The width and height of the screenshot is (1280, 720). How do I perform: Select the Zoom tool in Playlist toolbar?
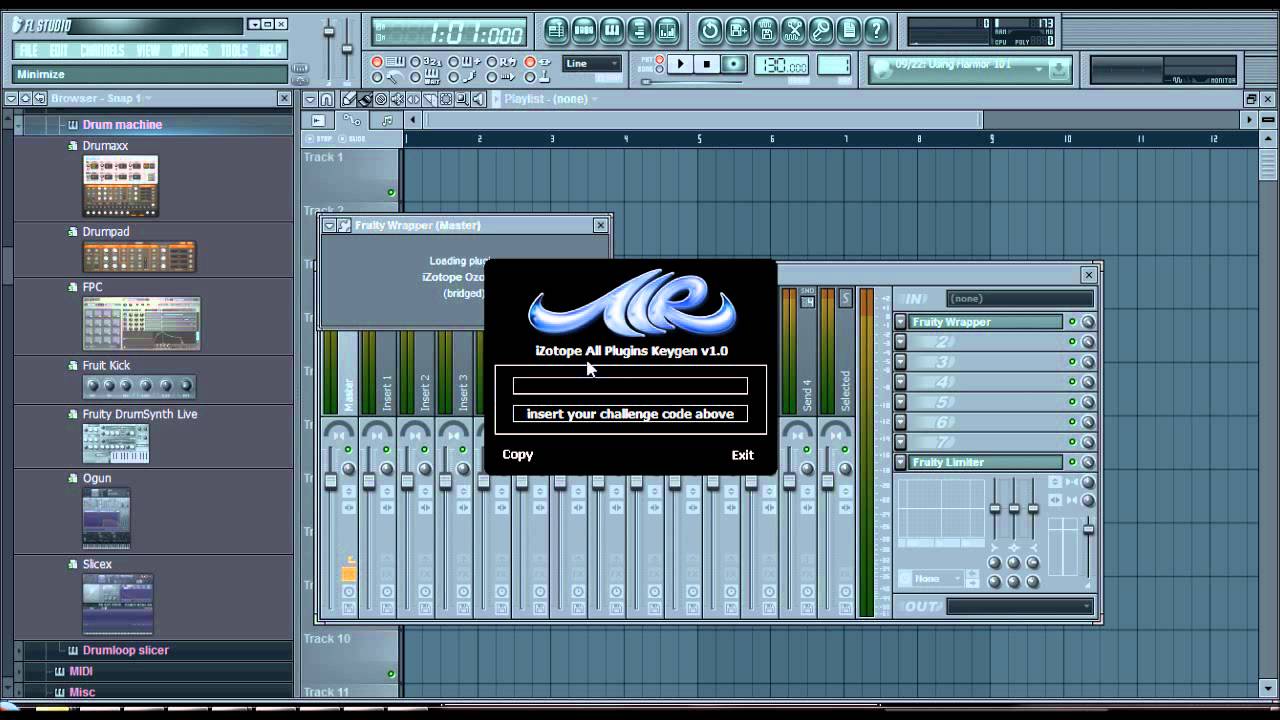[x=461, y=99]
